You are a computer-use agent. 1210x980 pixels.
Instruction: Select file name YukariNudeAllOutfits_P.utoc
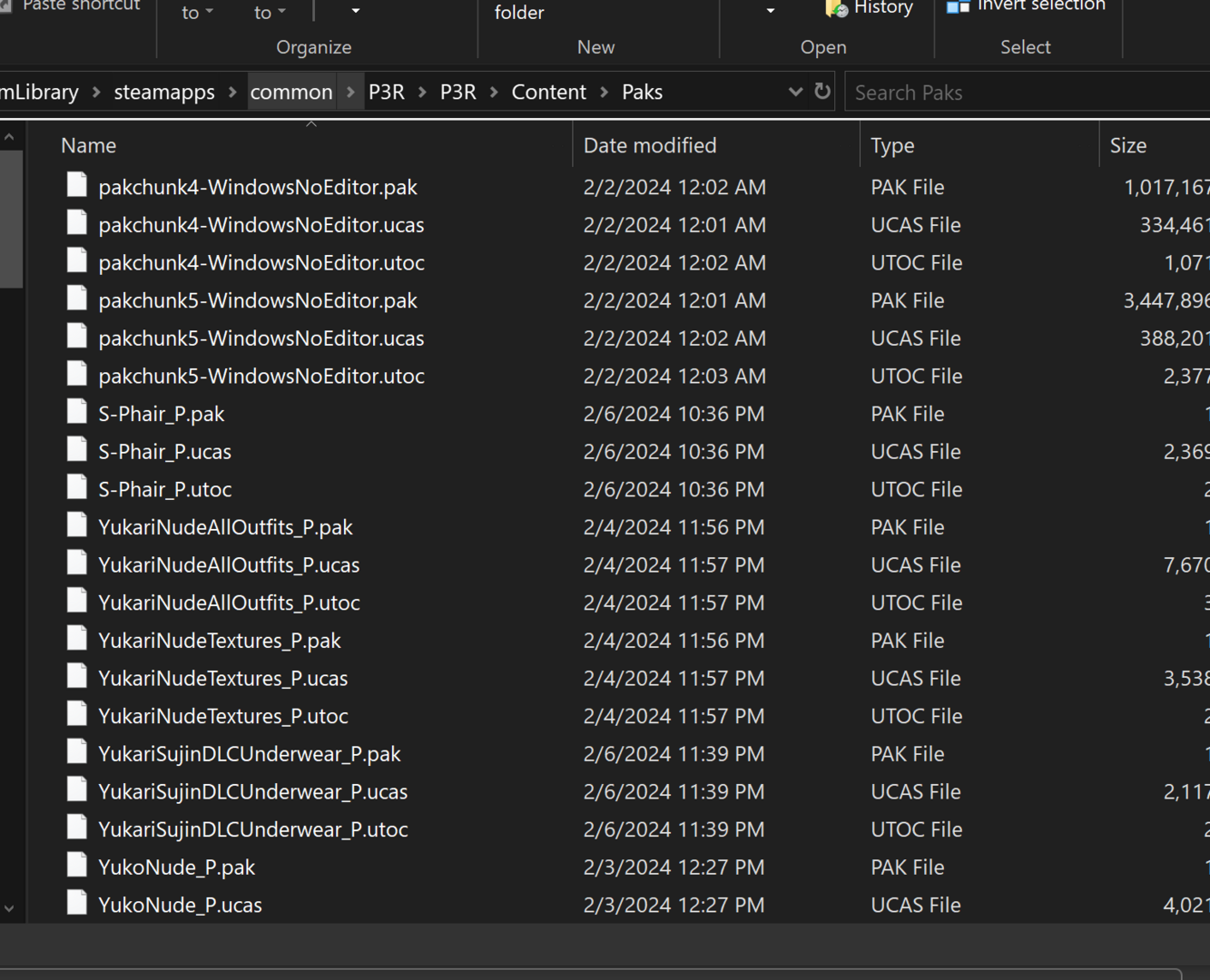tap(229, 603)
